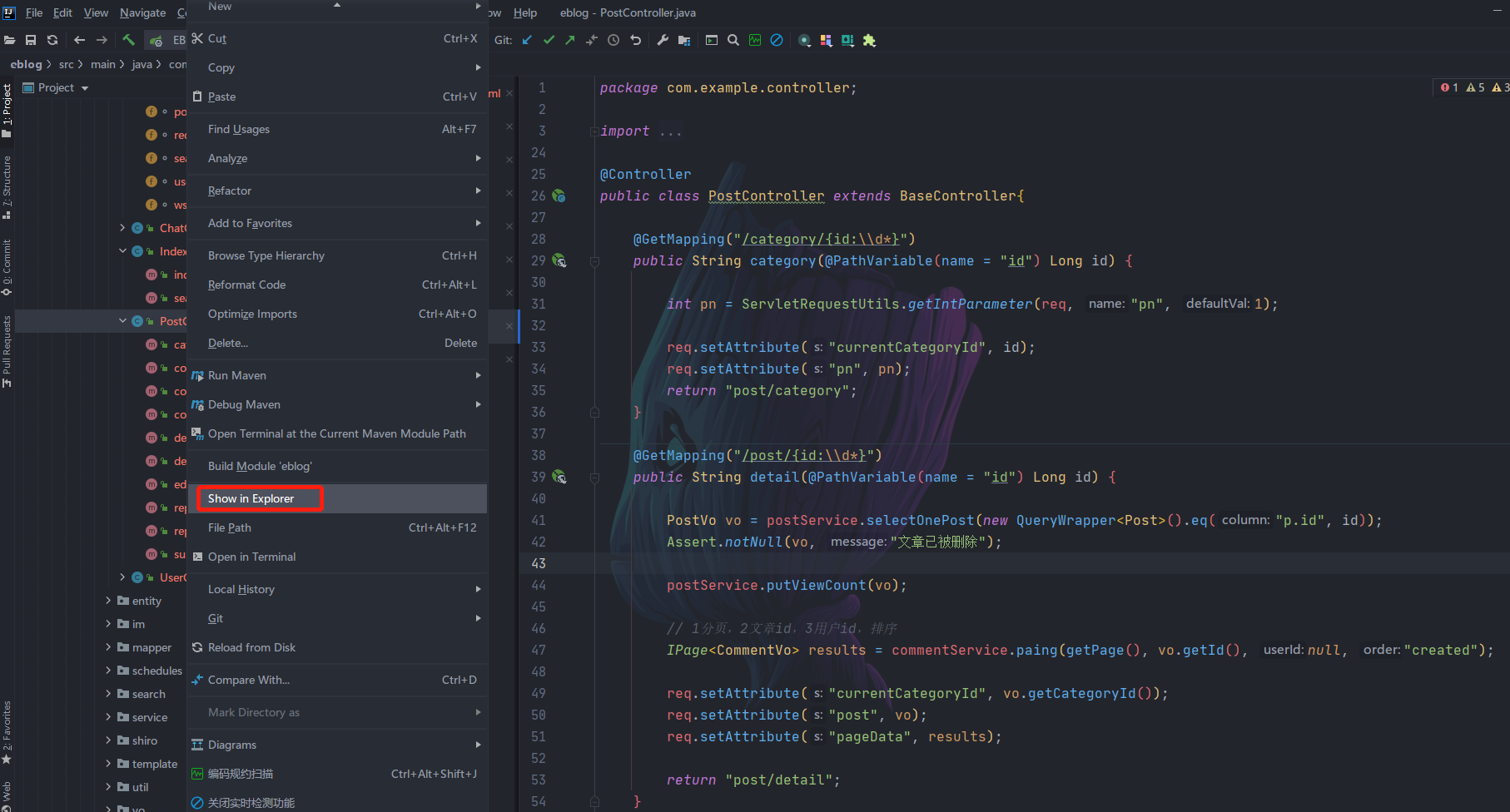1510x812 pixels.
Task: Click the PostController class name in editor
Action: [766, 196]
